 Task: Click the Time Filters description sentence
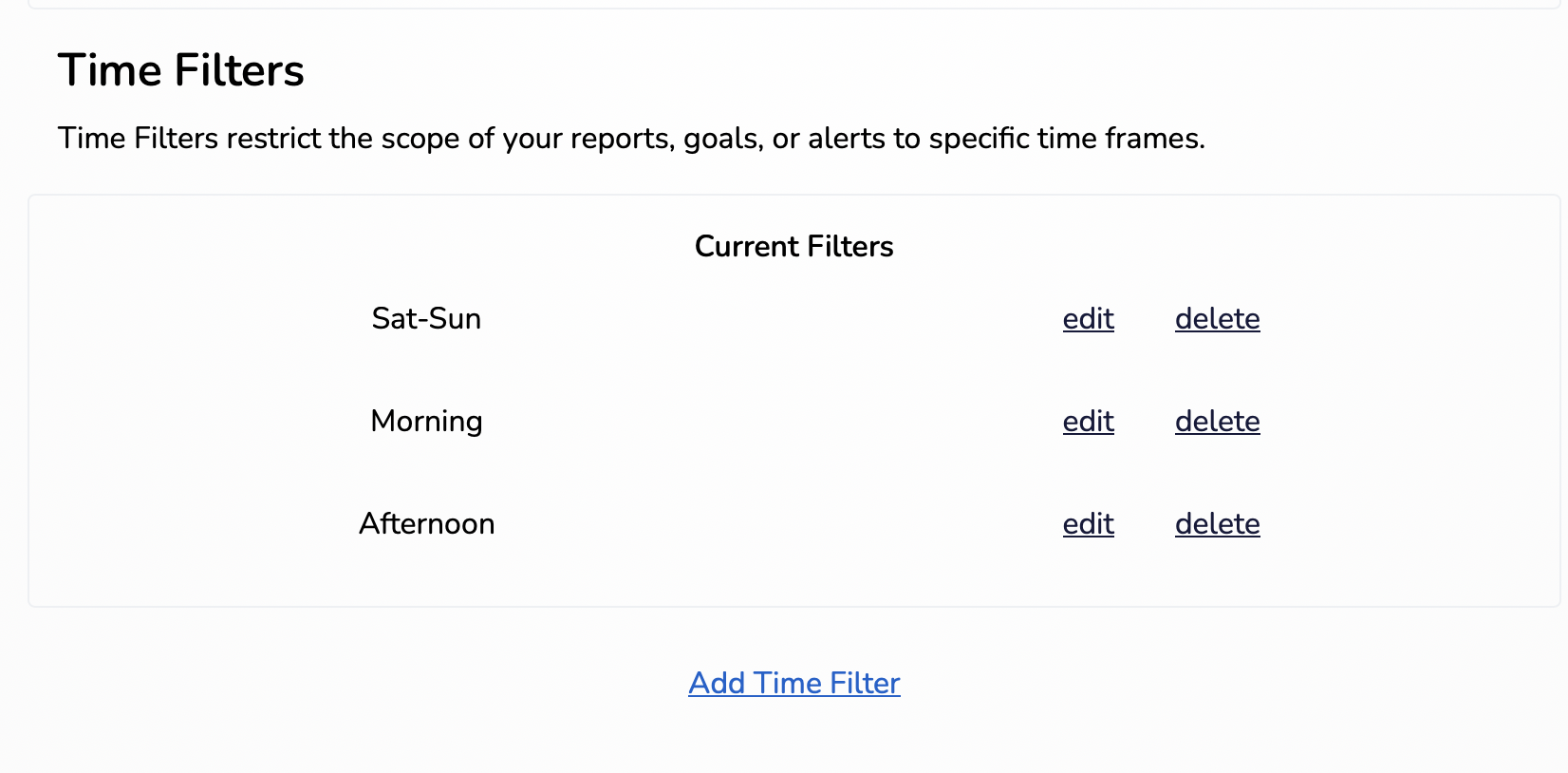click(631, 139)
